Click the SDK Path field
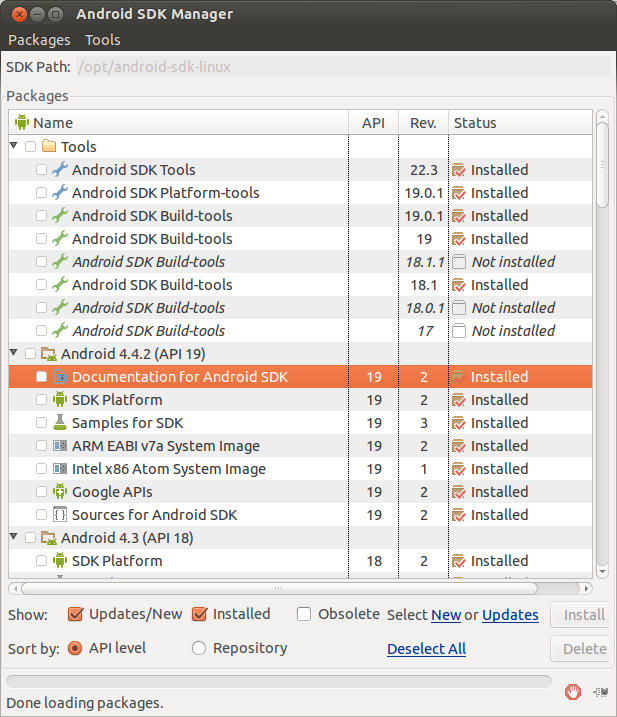 coord(343,67)
